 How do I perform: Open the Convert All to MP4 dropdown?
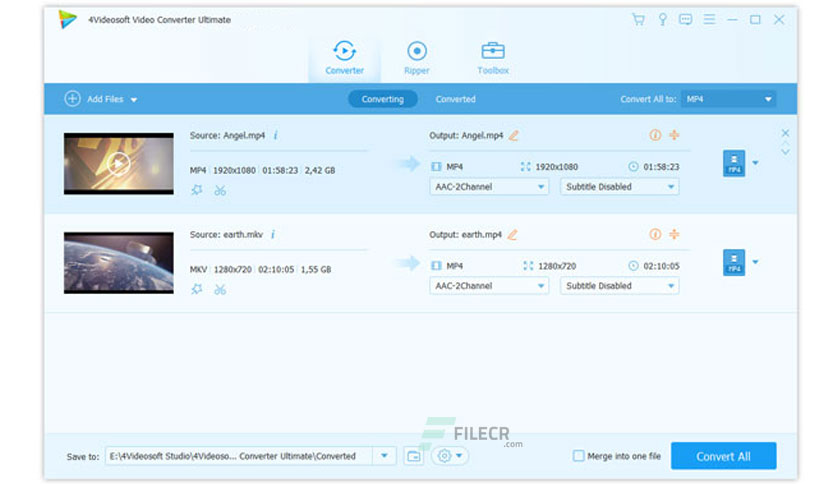click(x=728, y=99)
